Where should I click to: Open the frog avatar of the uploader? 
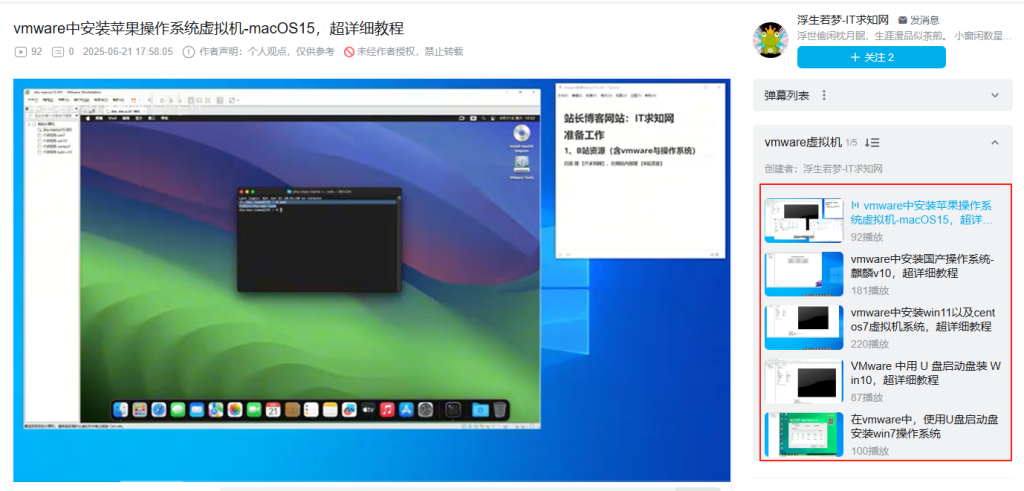click(x=771, y=40)
